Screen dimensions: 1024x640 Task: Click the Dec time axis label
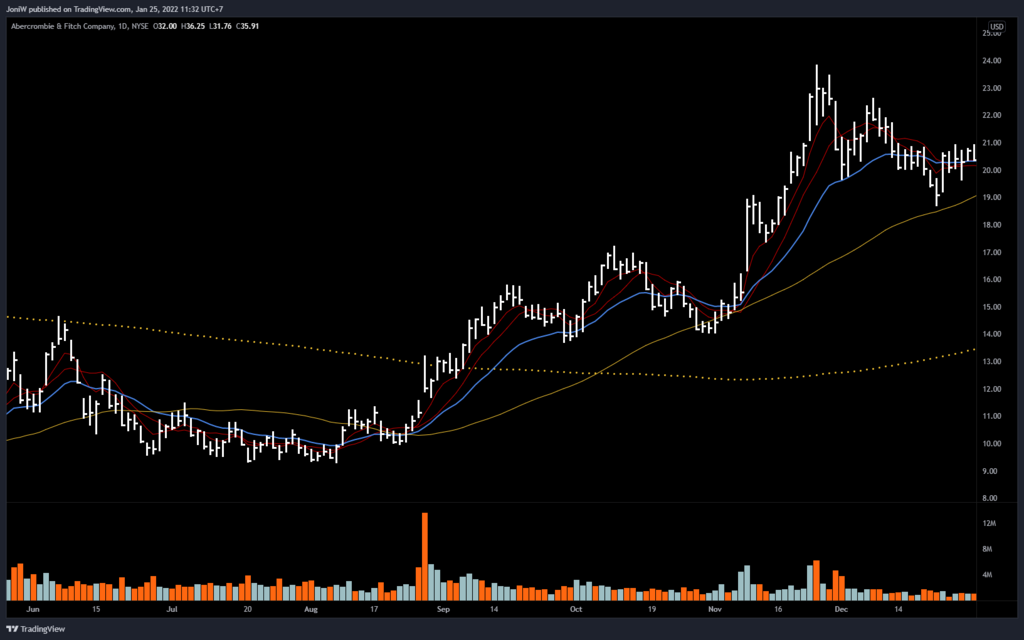(x=841, y=607)
